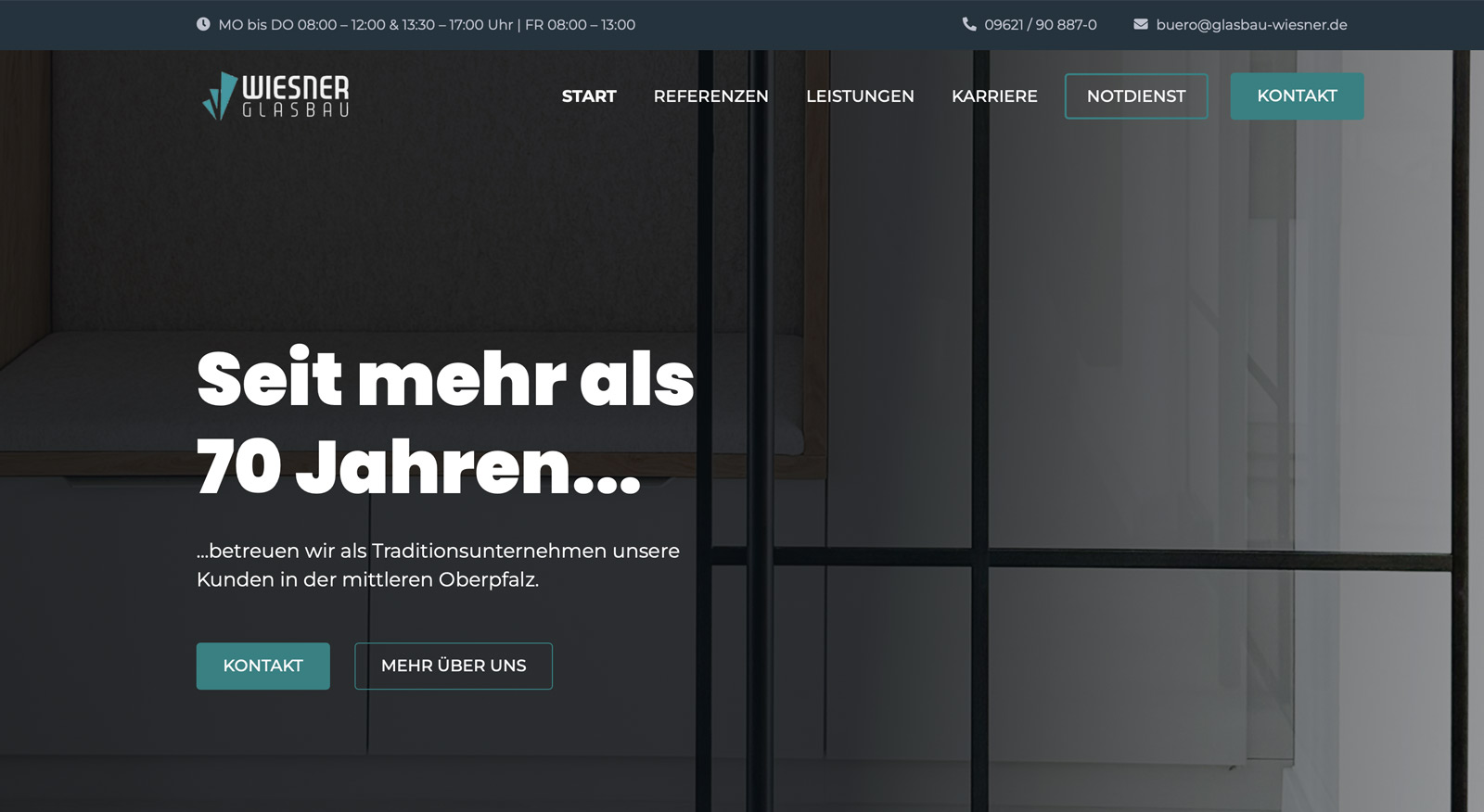Go to the LEISTUNGEN page
The height and width of the screenshot is (812, 1484).
860,96
